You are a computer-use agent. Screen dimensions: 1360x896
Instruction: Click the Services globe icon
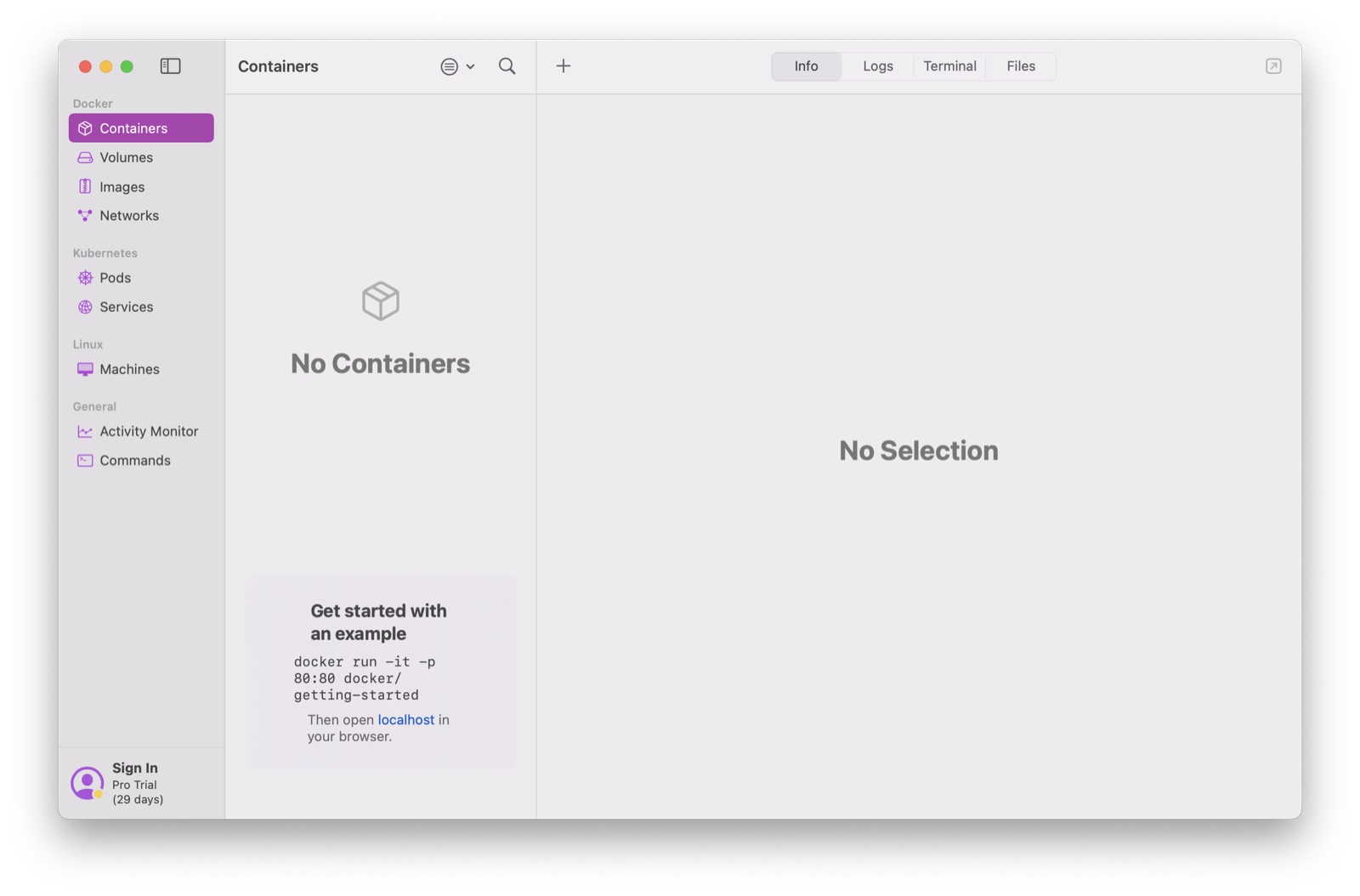tap(85, 307)
